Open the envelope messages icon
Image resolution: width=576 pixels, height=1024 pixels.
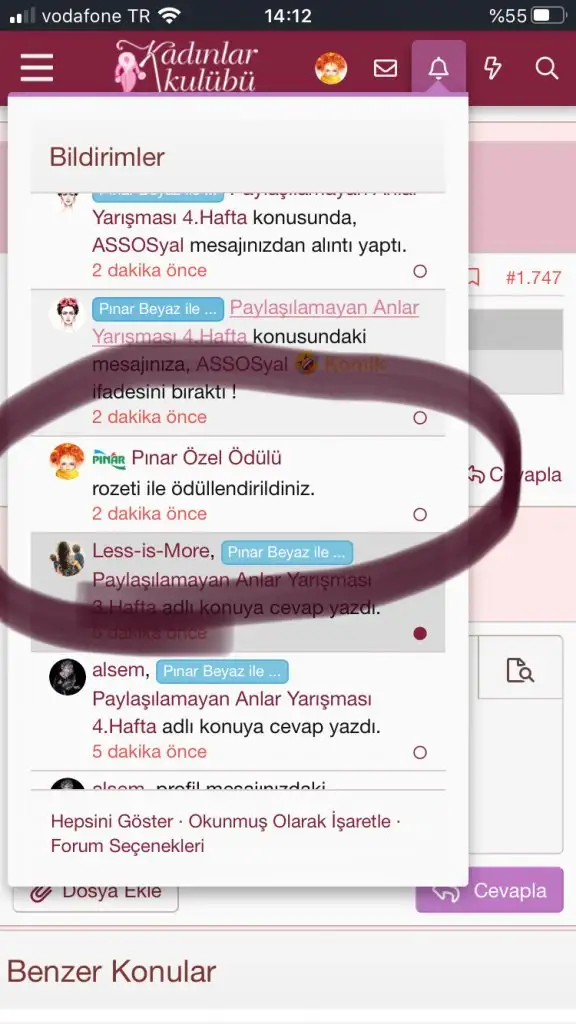click(385, 68)
